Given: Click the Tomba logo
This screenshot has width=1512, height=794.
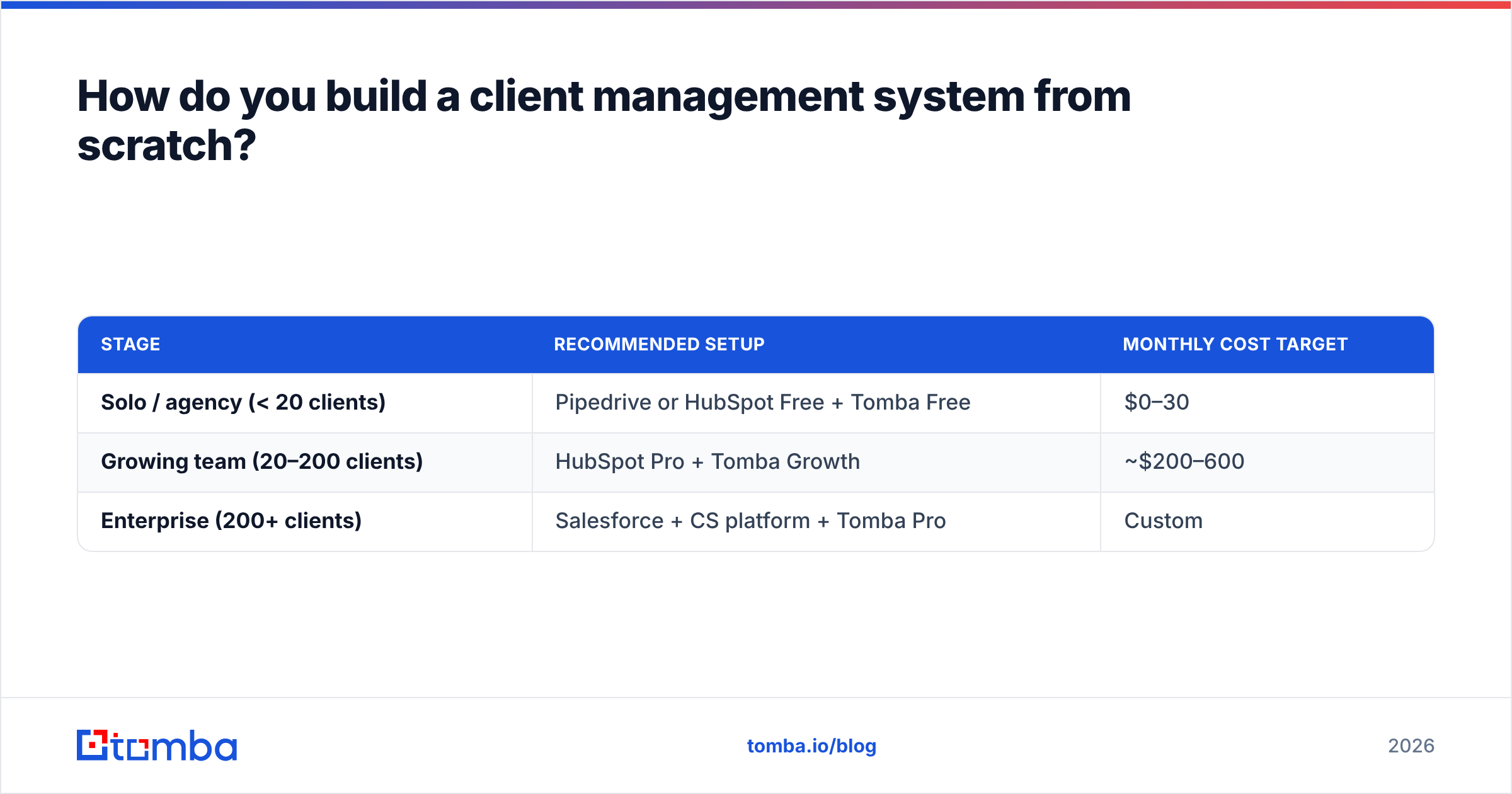Looking at the screenshot, I should coord(157,745).
